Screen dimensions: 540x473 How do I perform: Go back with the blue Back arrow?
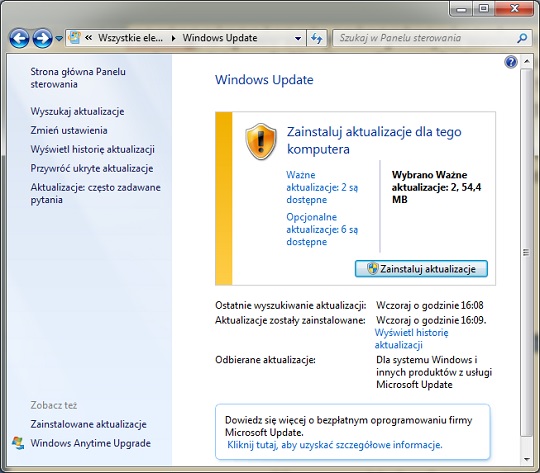pyautogui.click(x=19, y=38)
